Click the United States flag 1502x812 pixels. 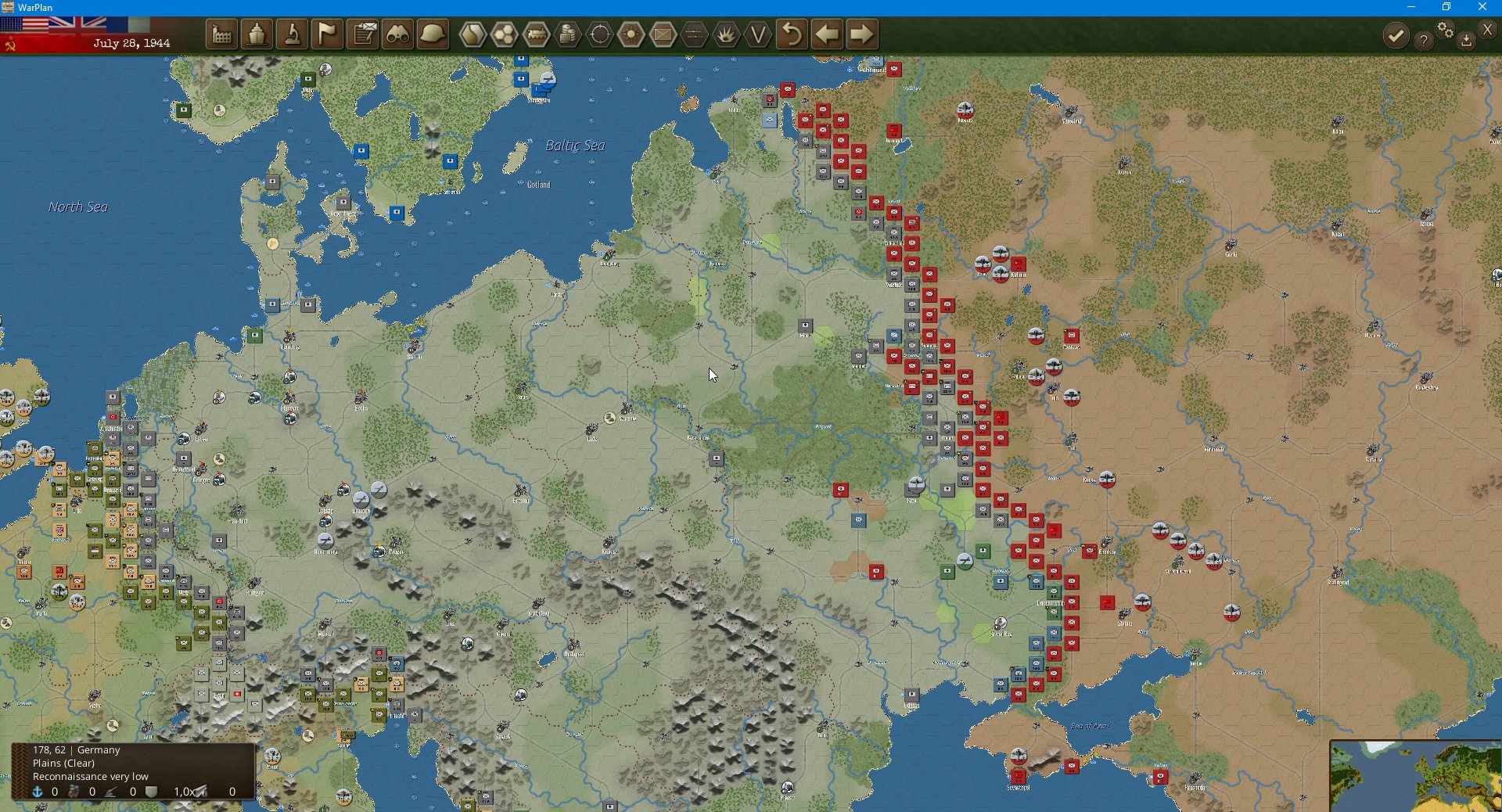point(24,24)
